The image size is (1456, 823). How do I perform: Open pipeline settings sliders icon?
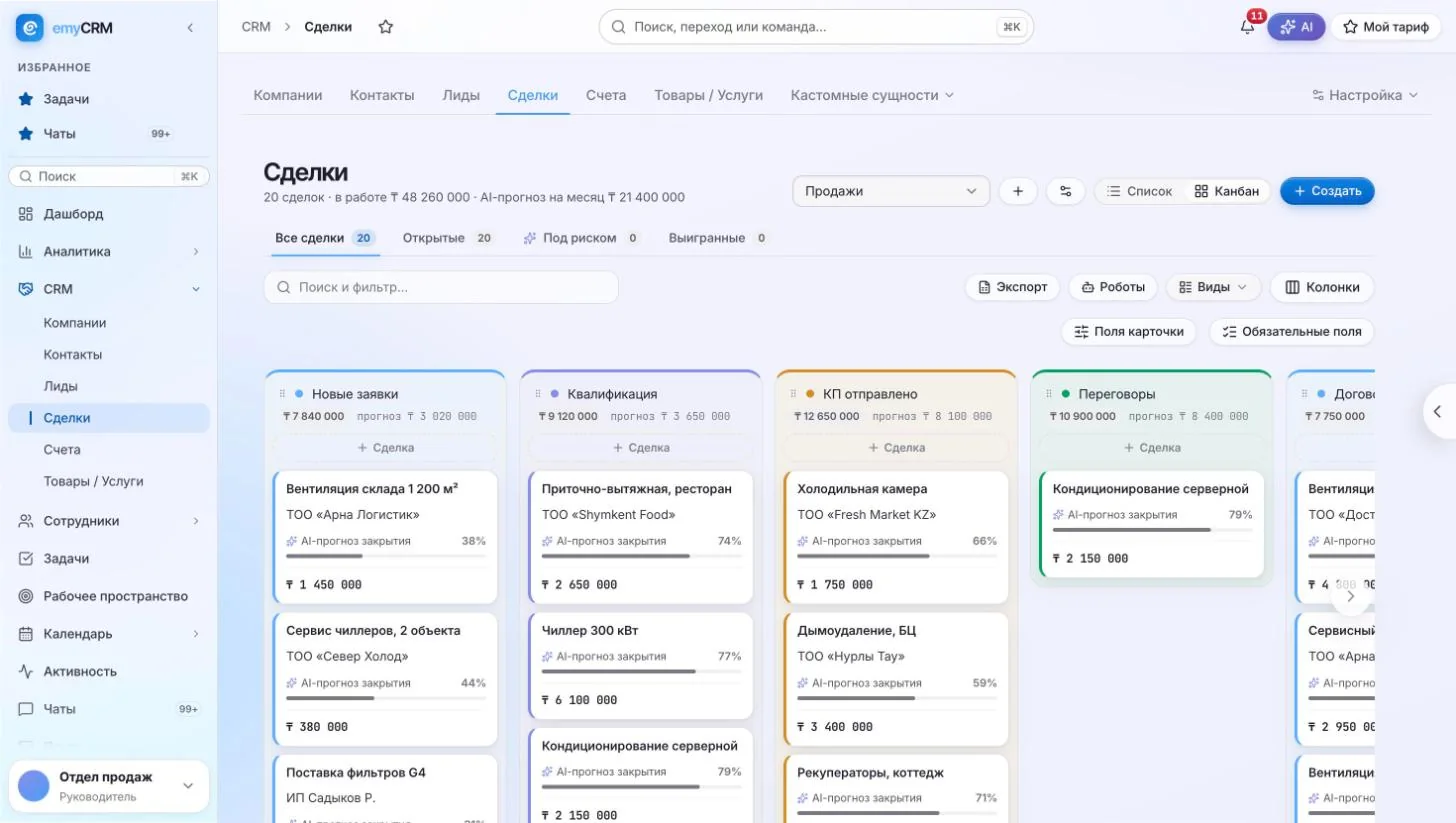click(1066, 191)
